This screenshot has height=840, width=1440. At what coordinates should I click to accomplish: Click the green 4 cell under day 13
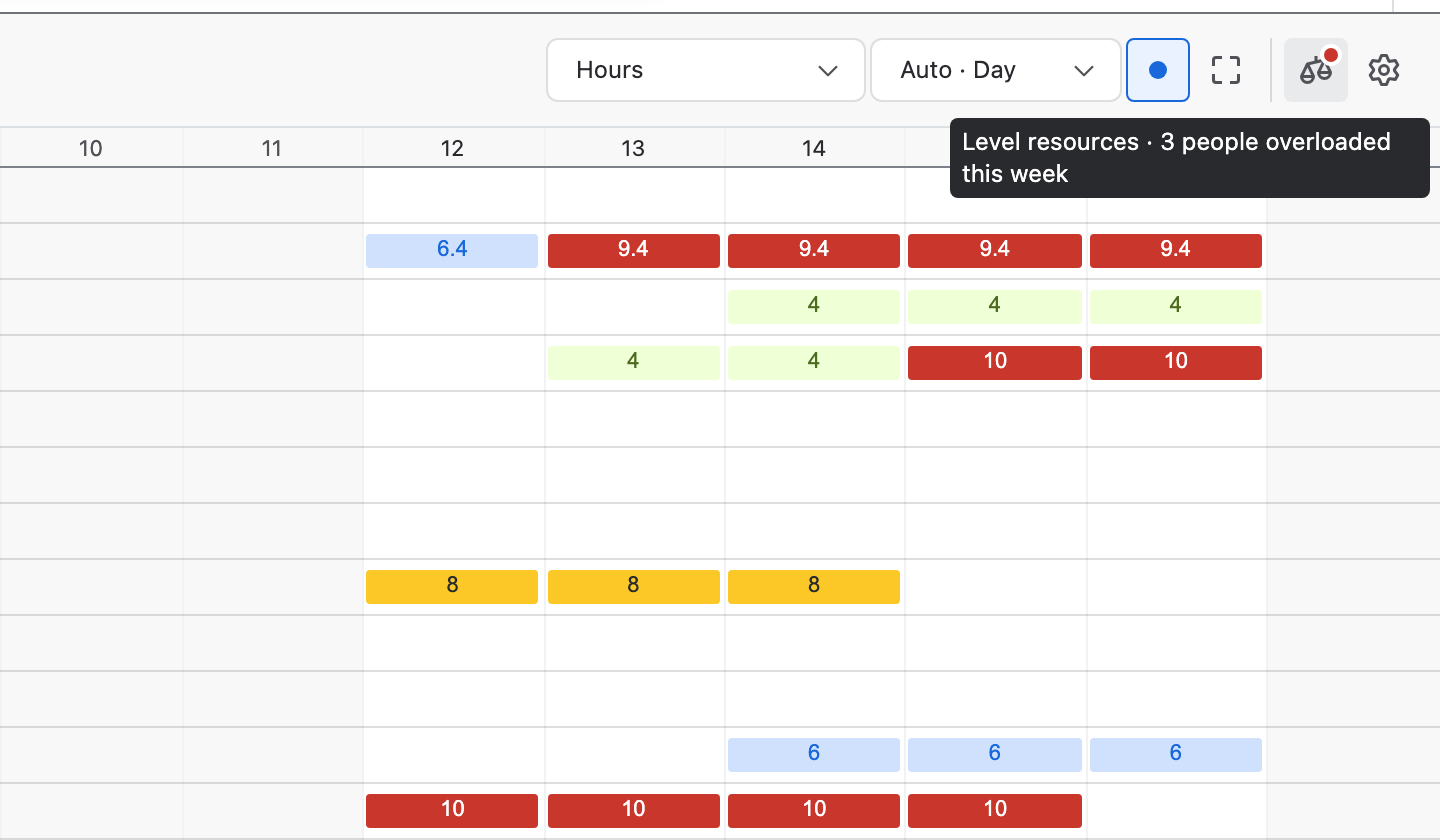(633, 362)
